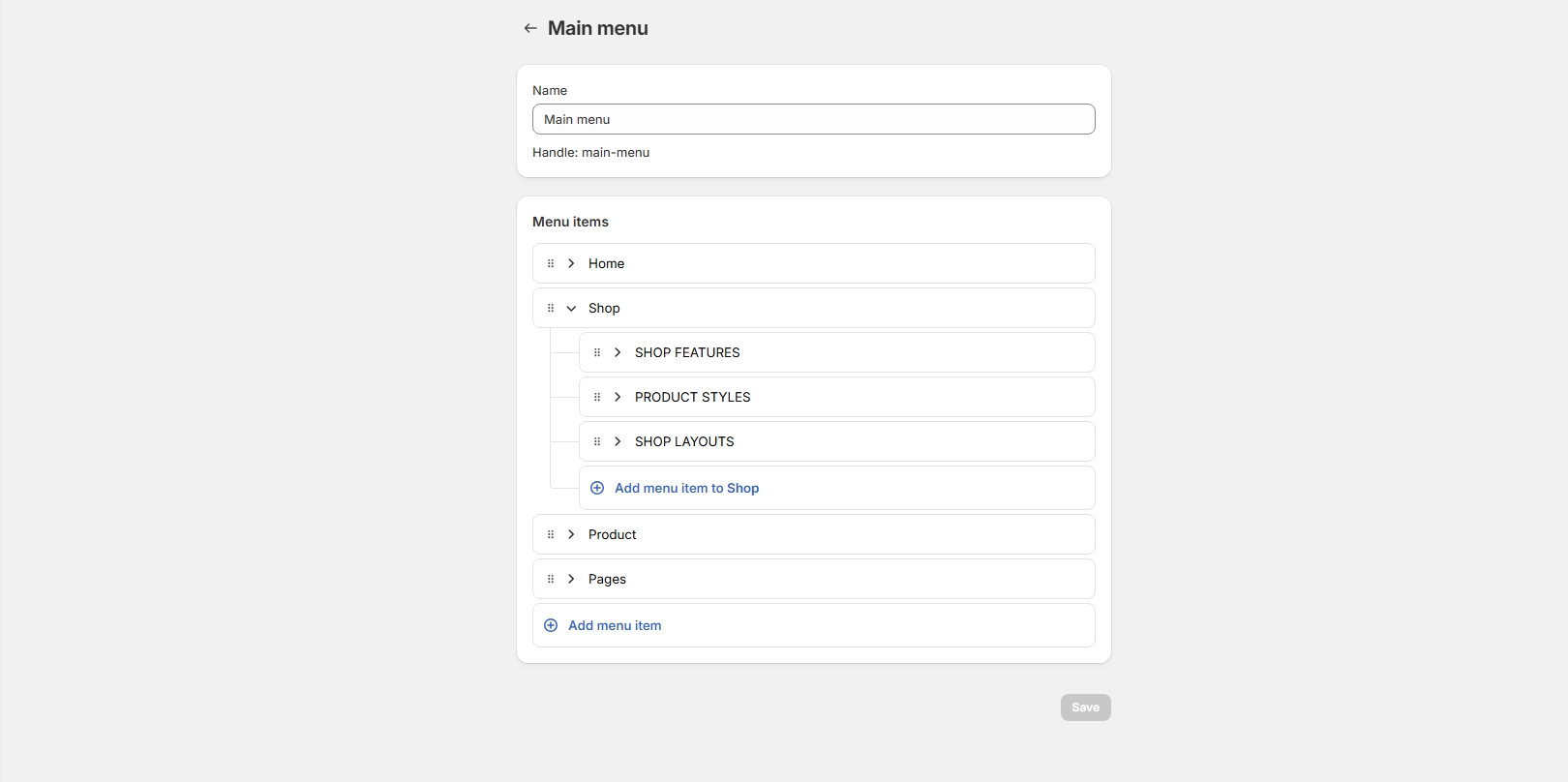Select the Product menu item label

click(612, 534)
